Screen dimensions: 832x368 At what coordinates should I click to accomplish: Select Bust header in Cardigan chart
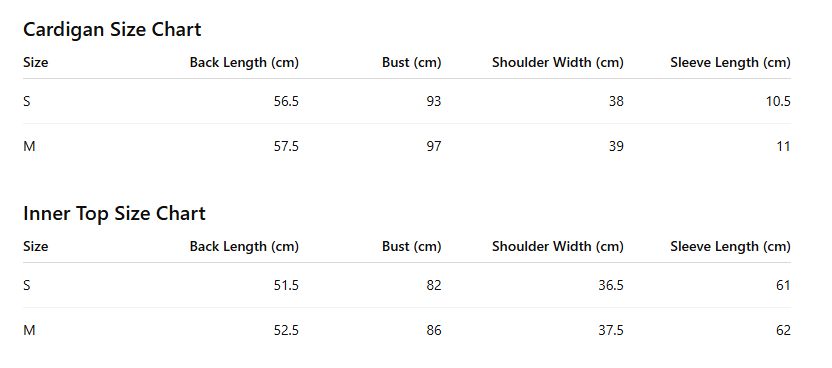(x=412, y=63)
